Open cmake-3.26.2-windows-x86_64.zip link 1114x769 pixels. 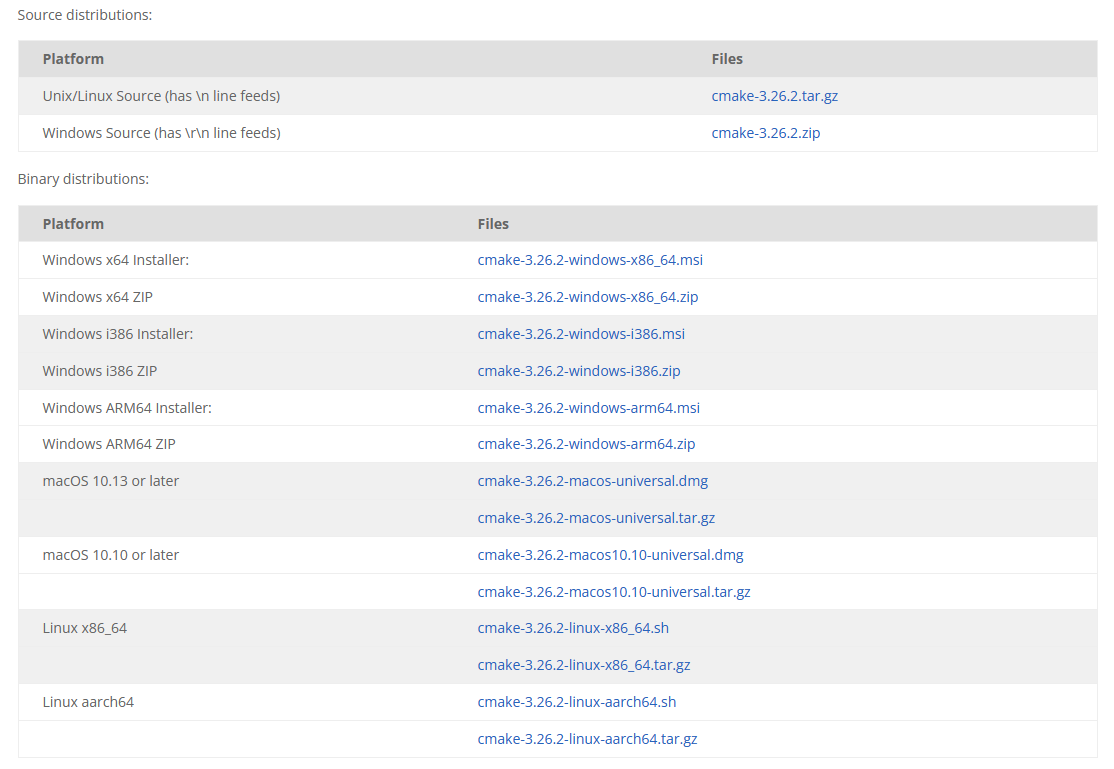[x=588, y=297]
